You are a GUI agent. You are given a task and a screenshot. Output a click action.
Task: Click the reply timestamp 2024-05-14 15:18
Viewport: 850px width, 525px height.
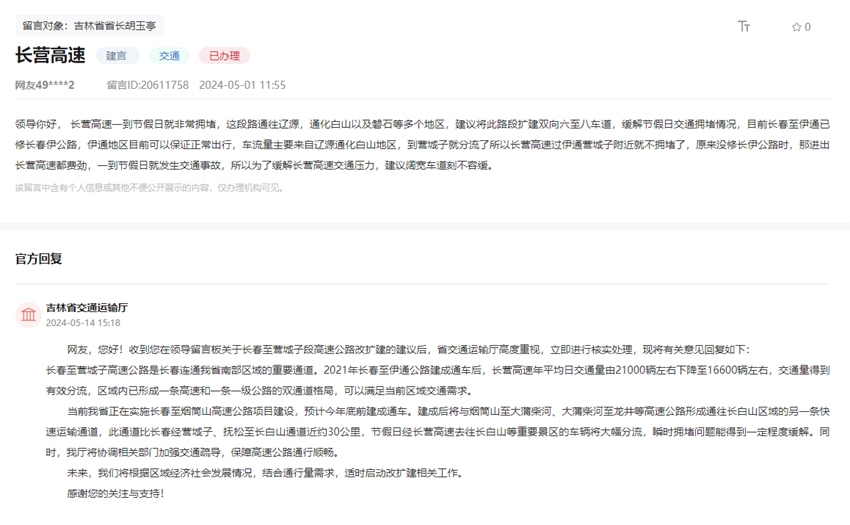tap(83, 323)
